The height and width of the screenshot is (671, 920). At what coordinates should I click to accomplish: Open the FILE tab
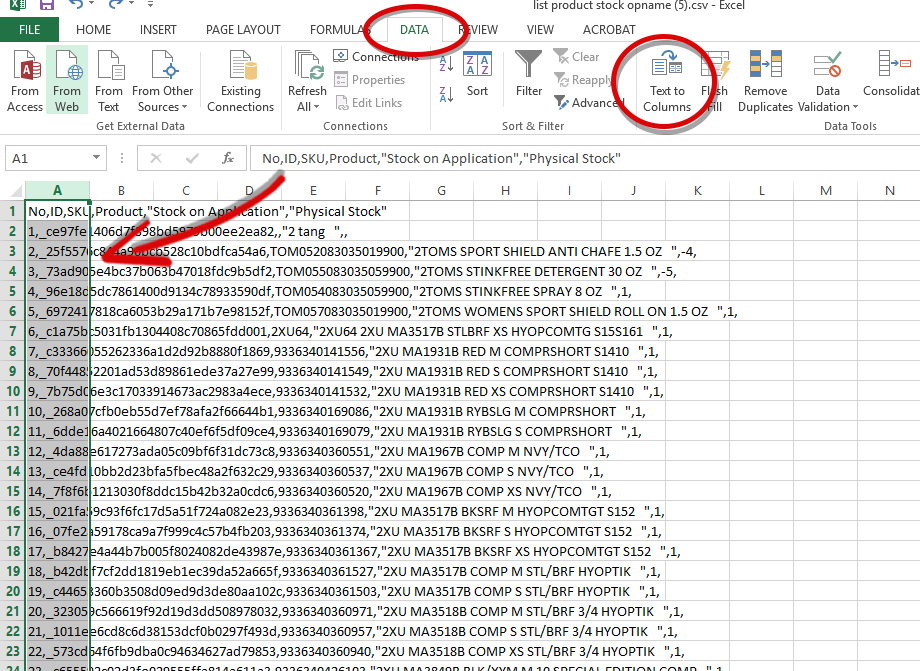coord(29,29)
